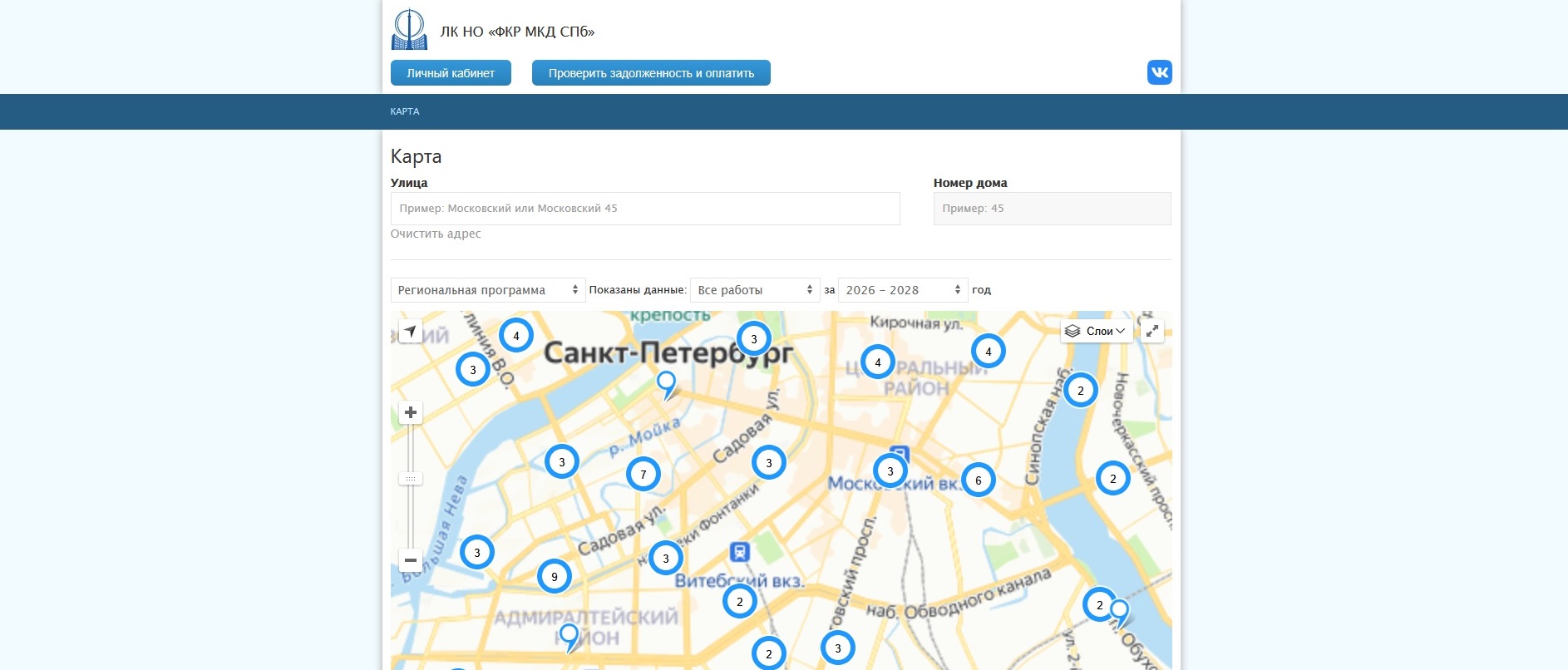Click cluster 3 on Садовая ул.
The image size is (1568, 670).
click(x=769, y=463)
